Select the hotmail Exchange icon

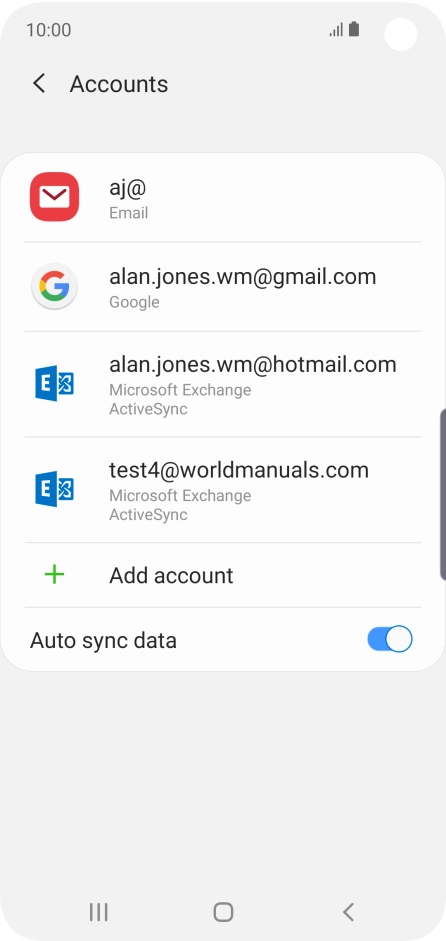click(54, 383)
